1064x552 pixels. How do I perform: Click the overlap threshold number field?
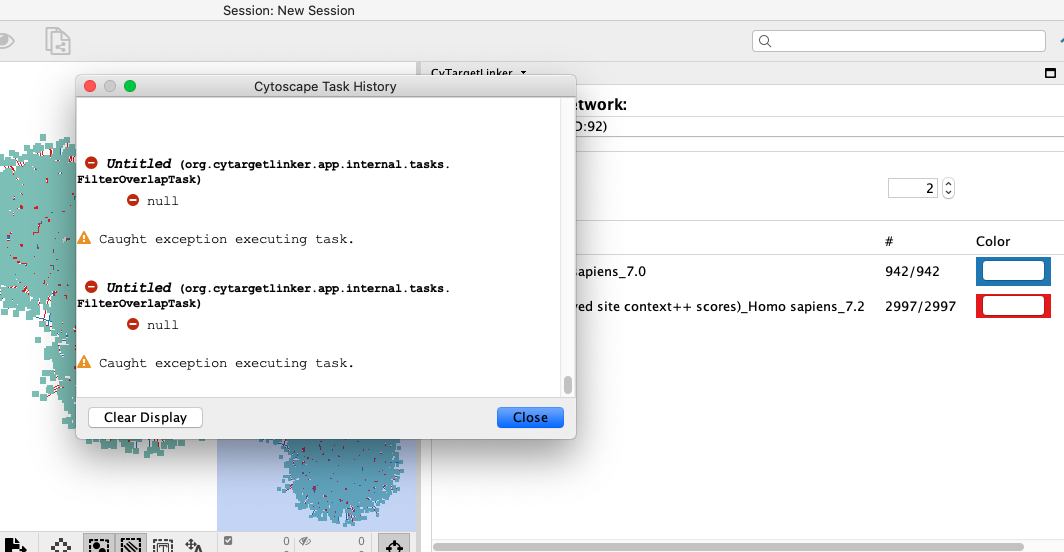pos(912,188)
